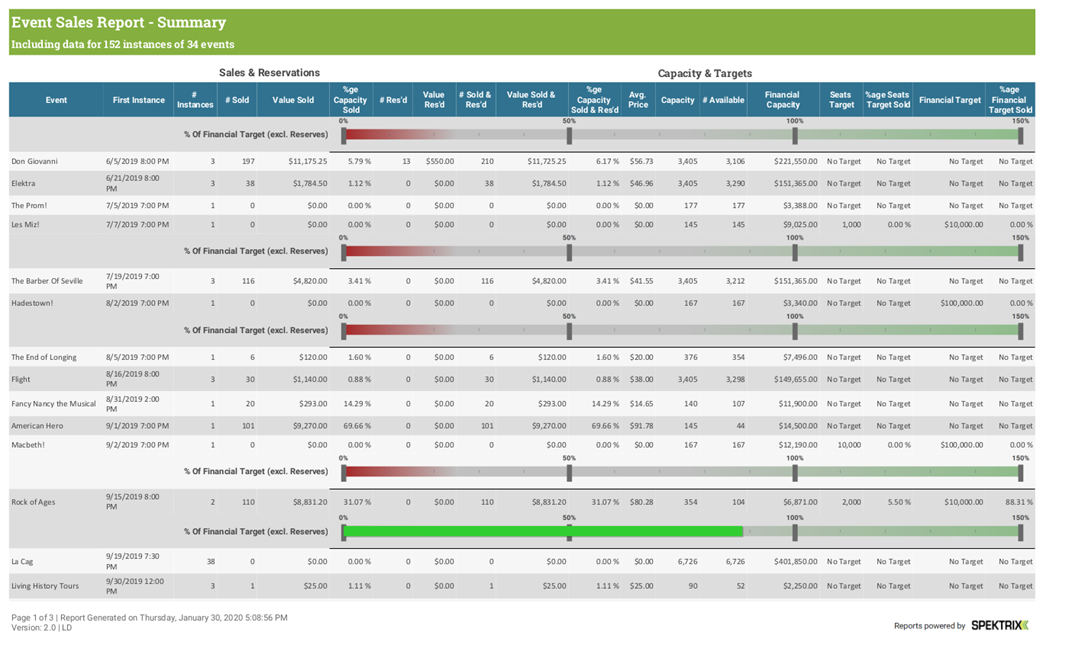Sort by the First Instance column header
Image resolution: width=1069 pixels, height=648 pixels.
point(138,100)
